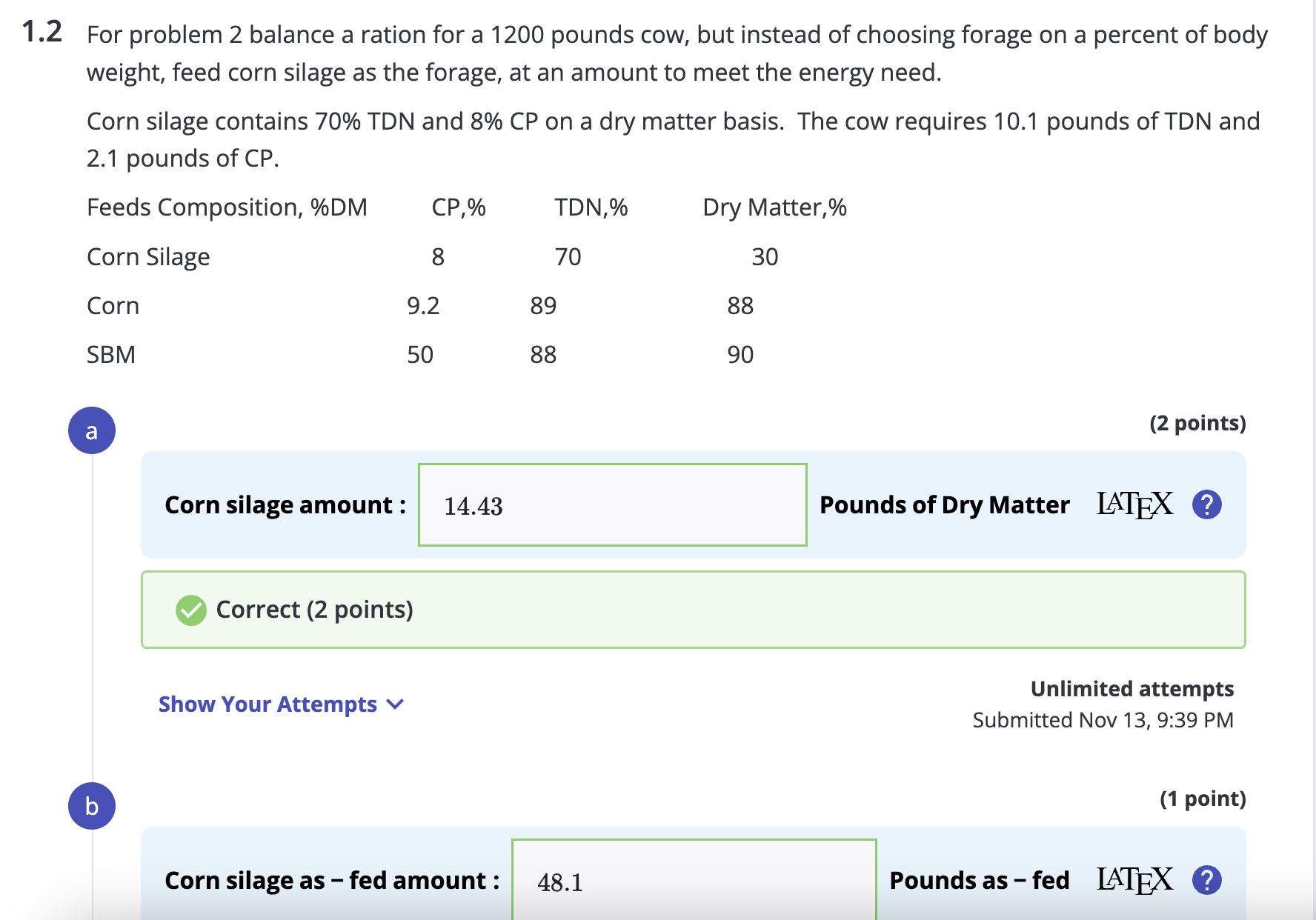1316x920 pixels.
Task: Click the circular 'b' step badge
Action: point(92,806)
